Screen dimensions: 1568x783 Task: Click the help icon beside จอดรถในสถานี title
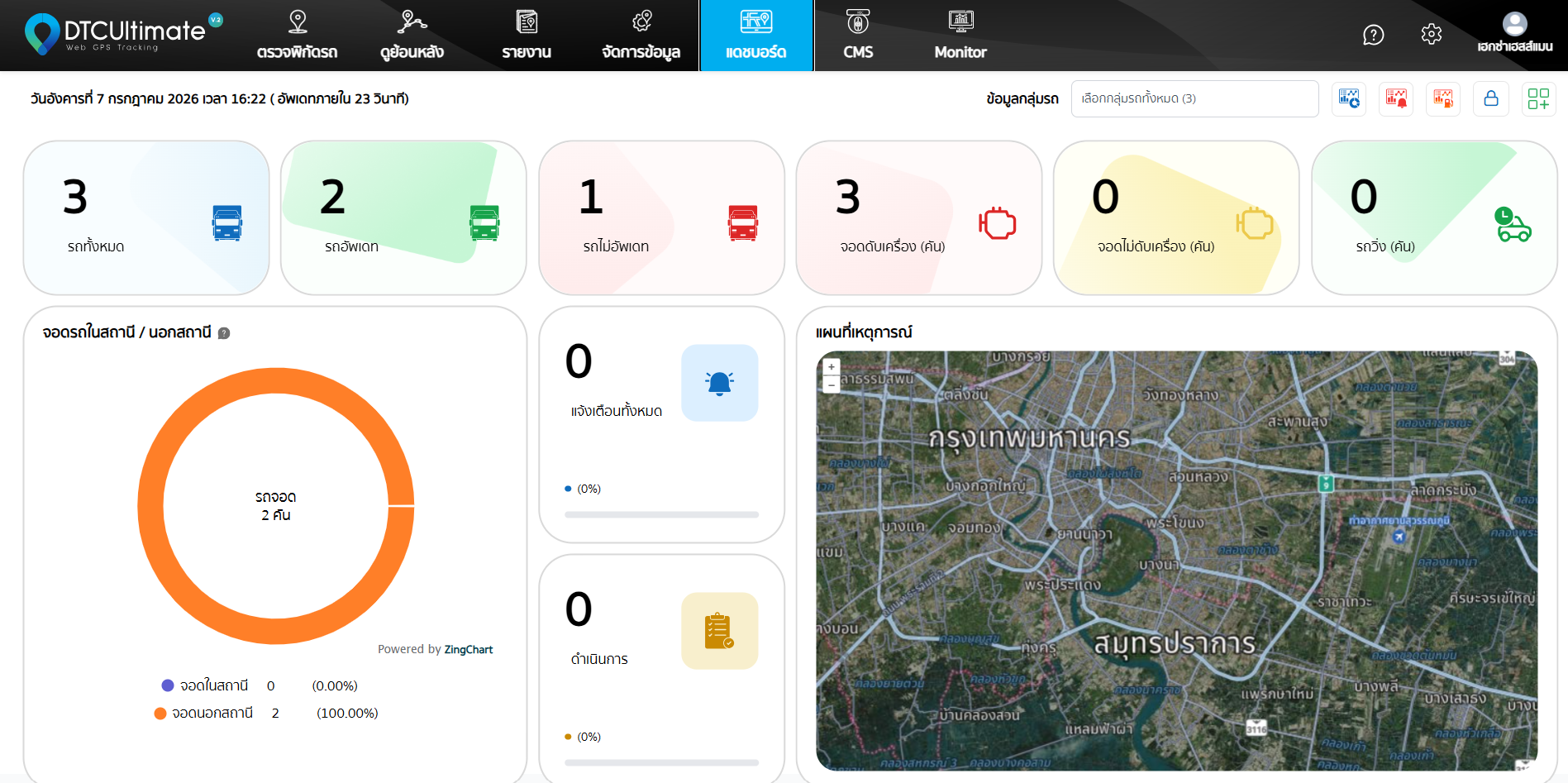click(224, 333)
